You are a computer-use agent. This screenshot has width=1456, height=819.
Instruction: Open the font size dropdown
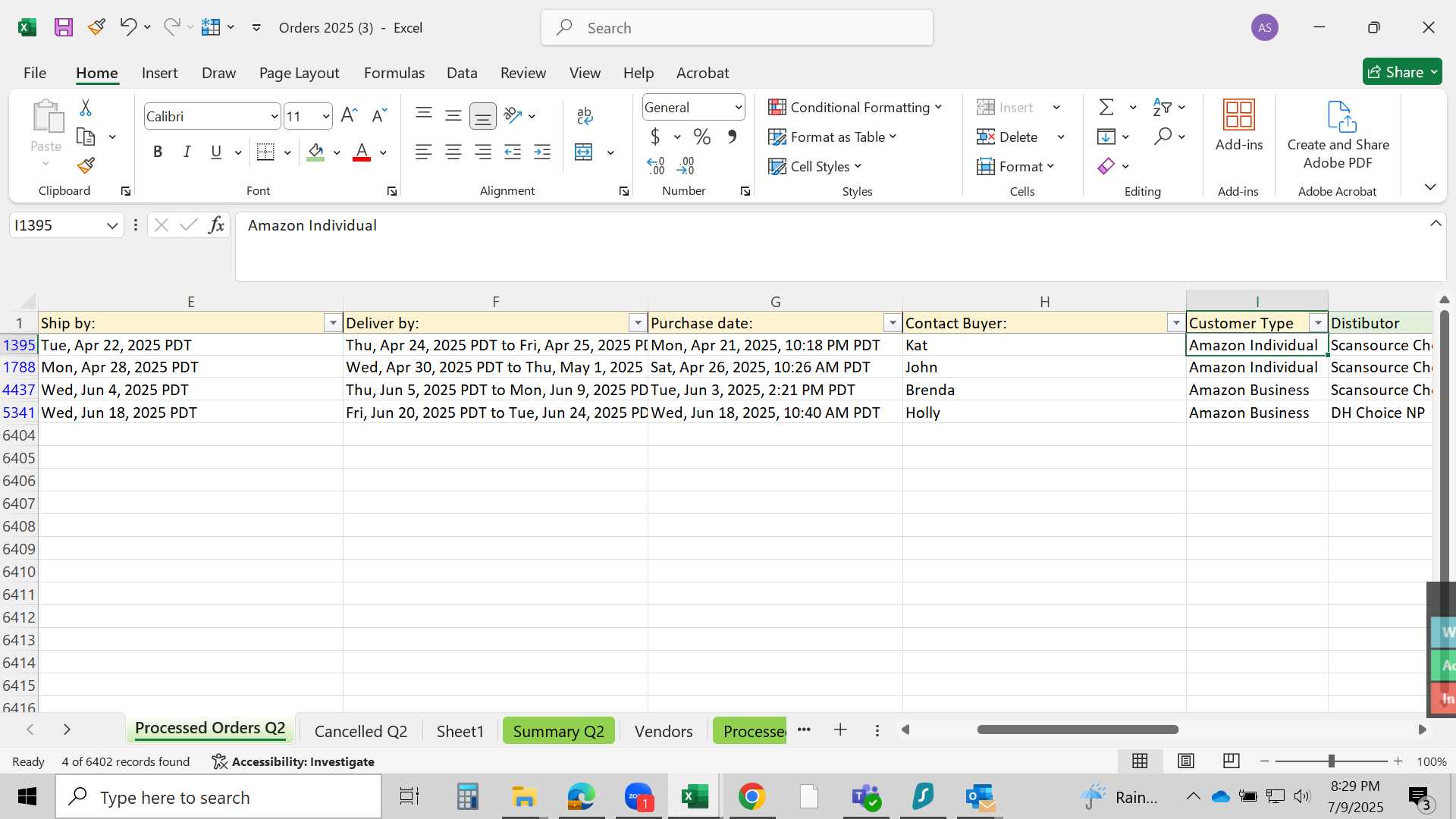pyautogui.click(x=326, y=116)
